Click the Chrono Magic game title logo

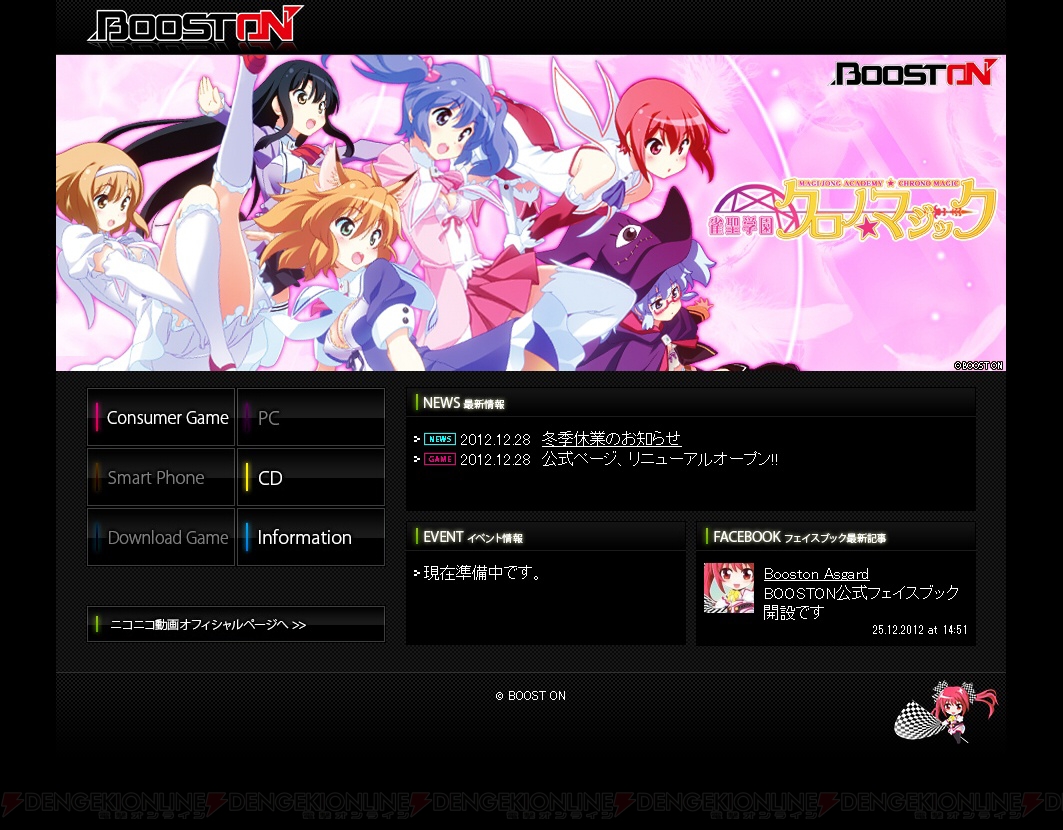(852, 210)
